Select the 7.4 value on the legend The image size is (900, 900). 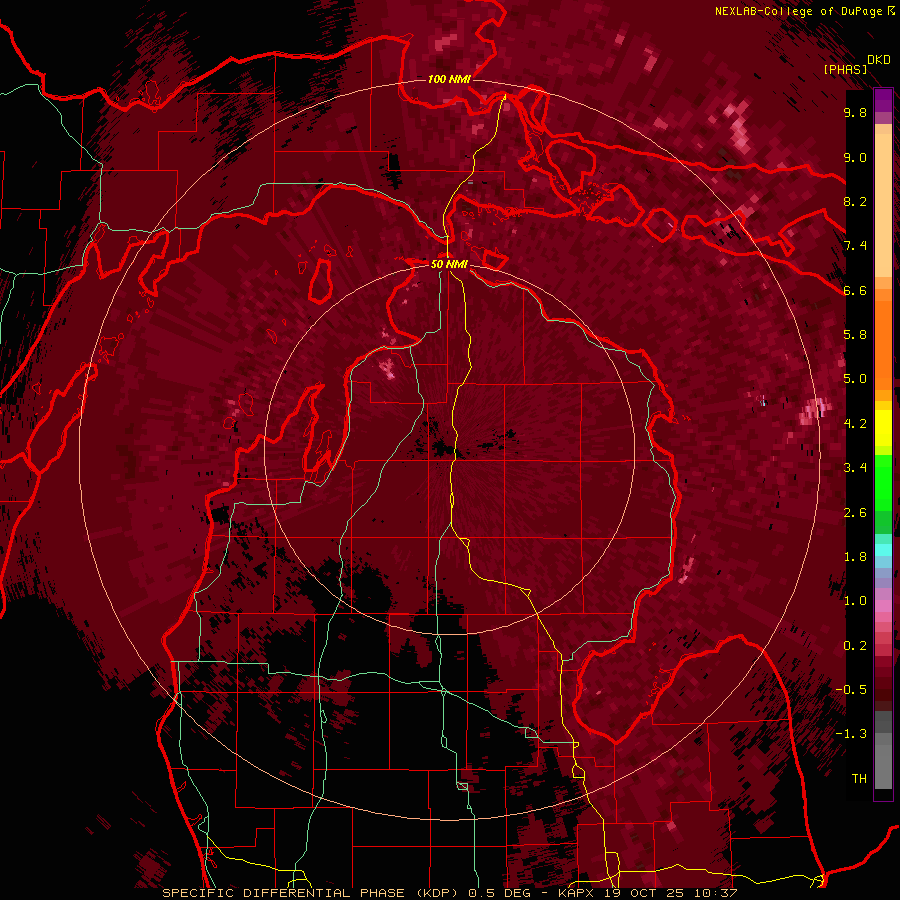pyautogui.click(x=855, y=246)
